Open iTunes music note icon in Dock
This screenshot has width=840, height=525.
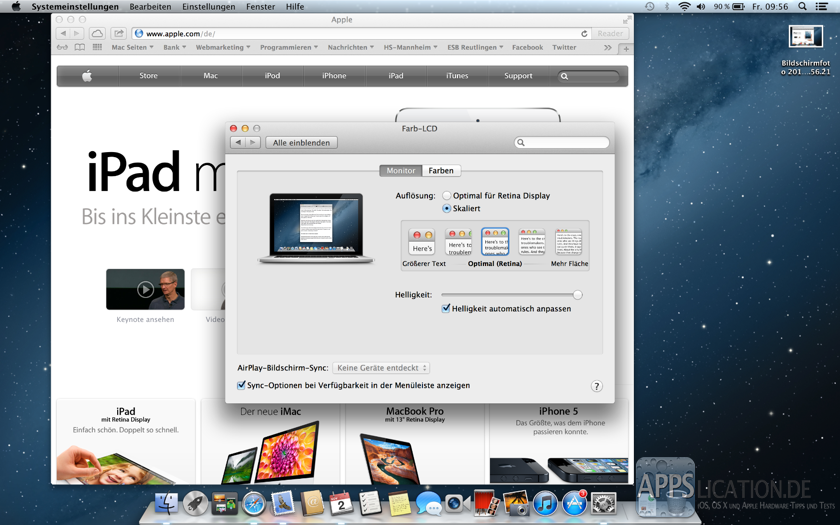(545, 504)
